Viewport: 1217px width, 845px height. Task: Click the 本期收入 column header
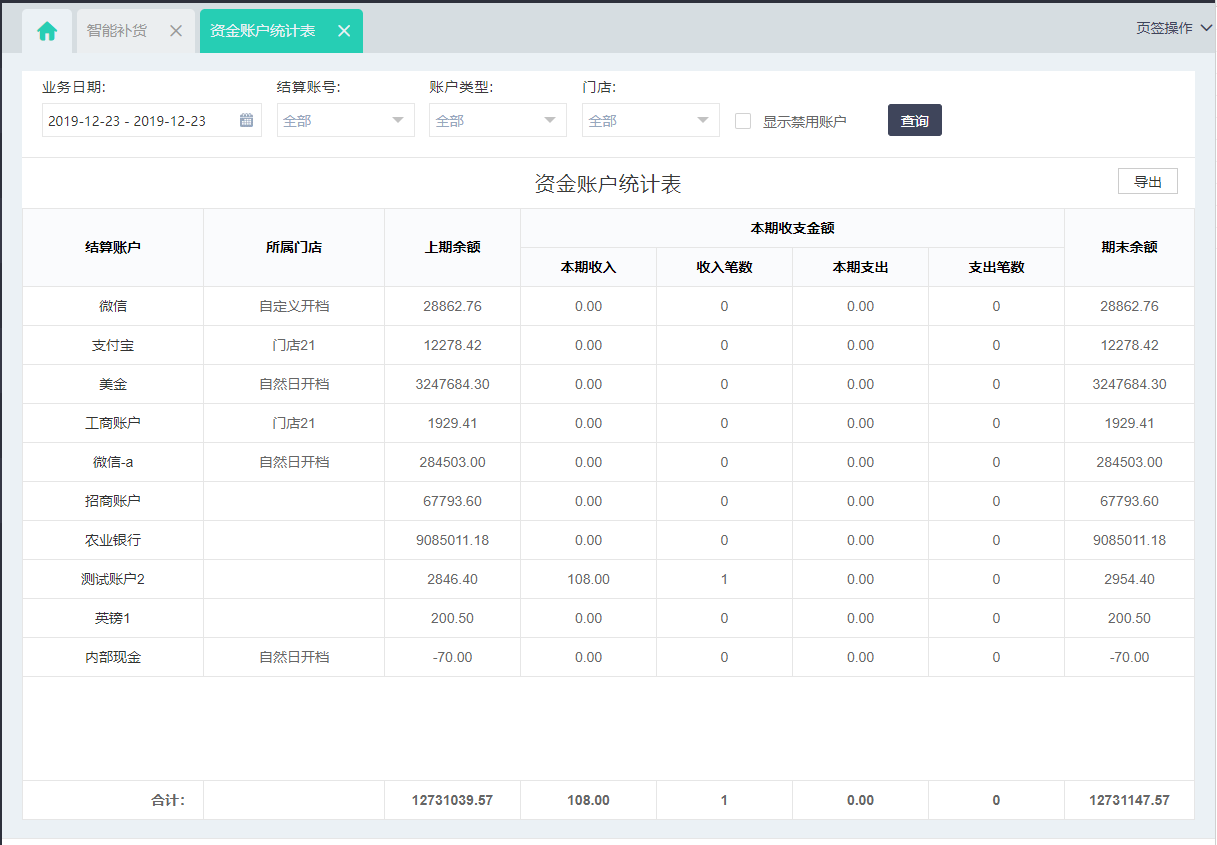[589, 267]
